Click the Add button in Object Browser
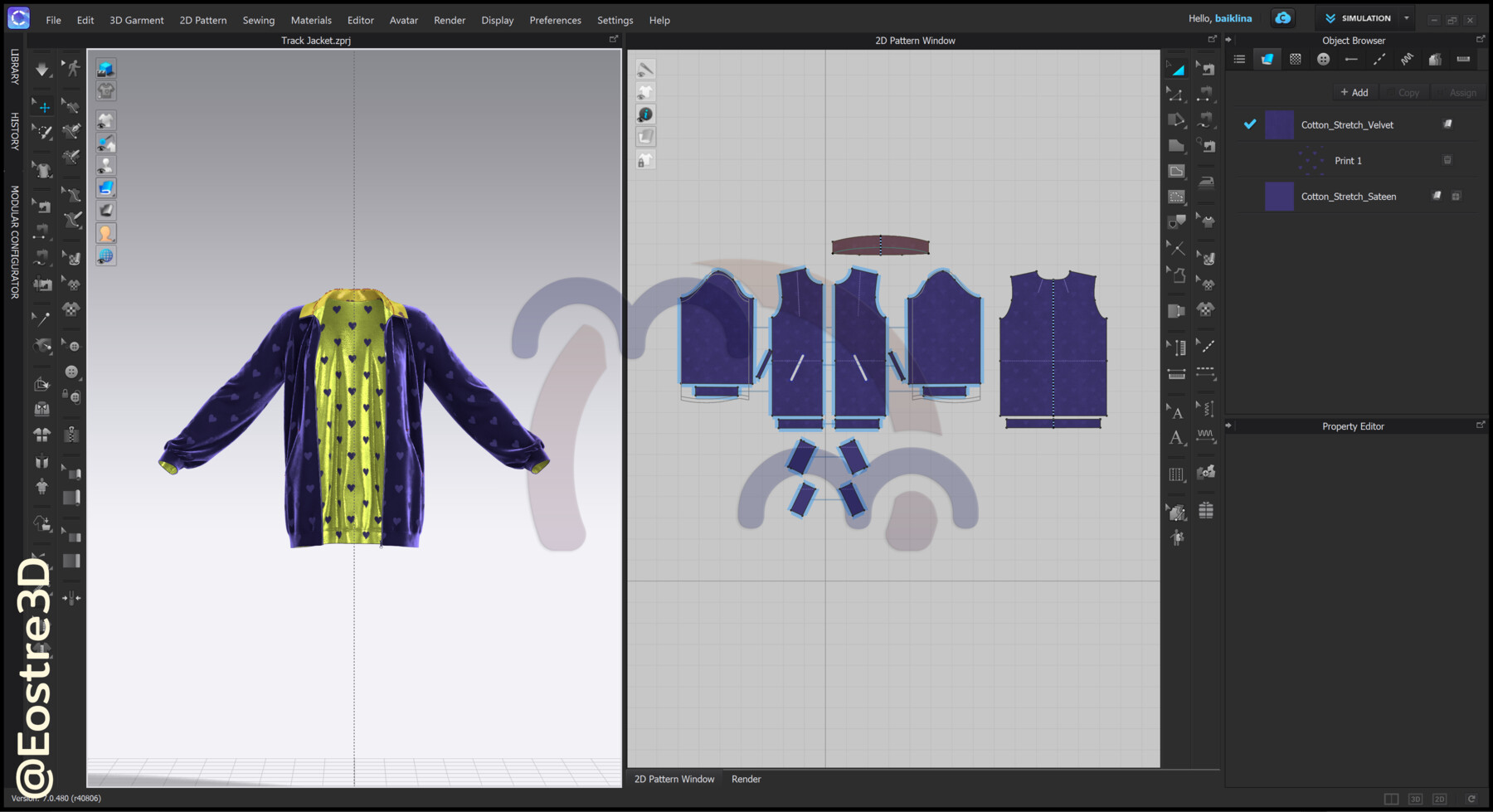Viewport: 1493px width, 812px height. tap(1354, 92)
